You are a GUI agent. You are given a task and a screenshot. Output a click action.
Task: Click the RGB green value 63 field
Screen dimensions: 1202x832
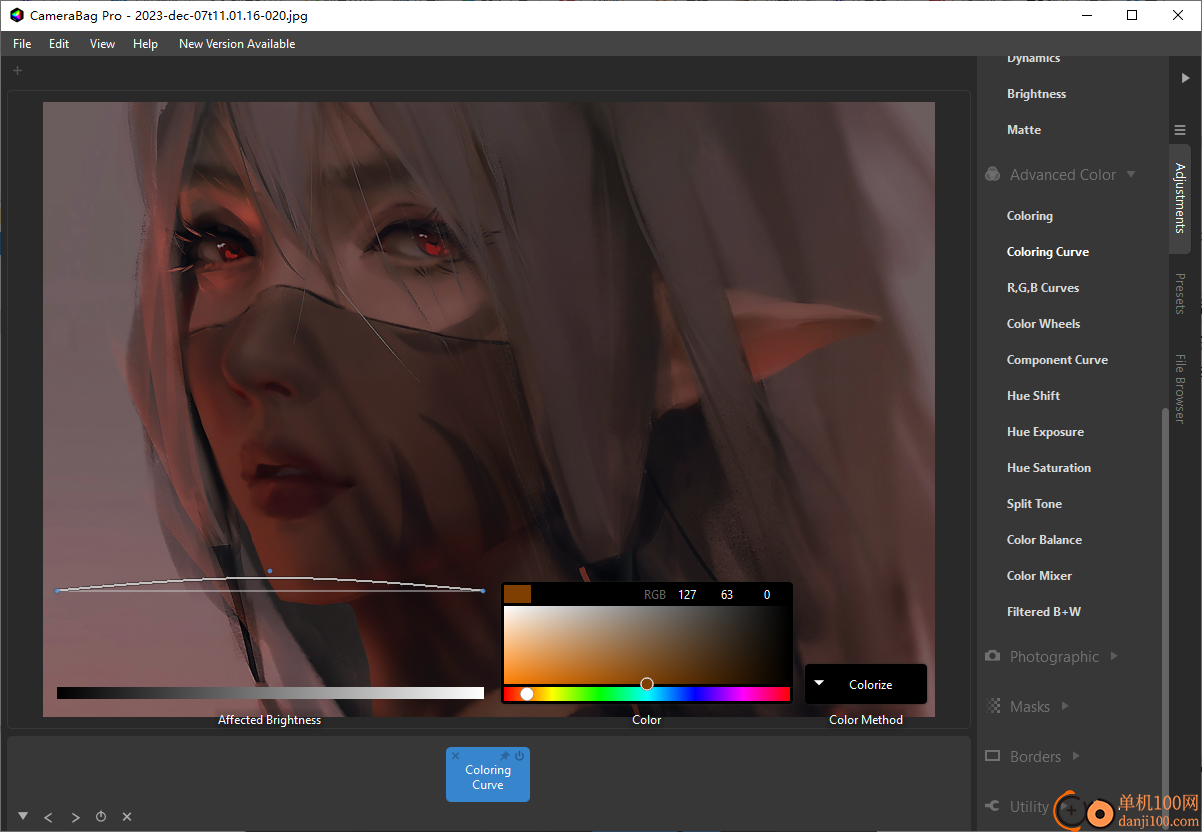(x=727, y=595)
